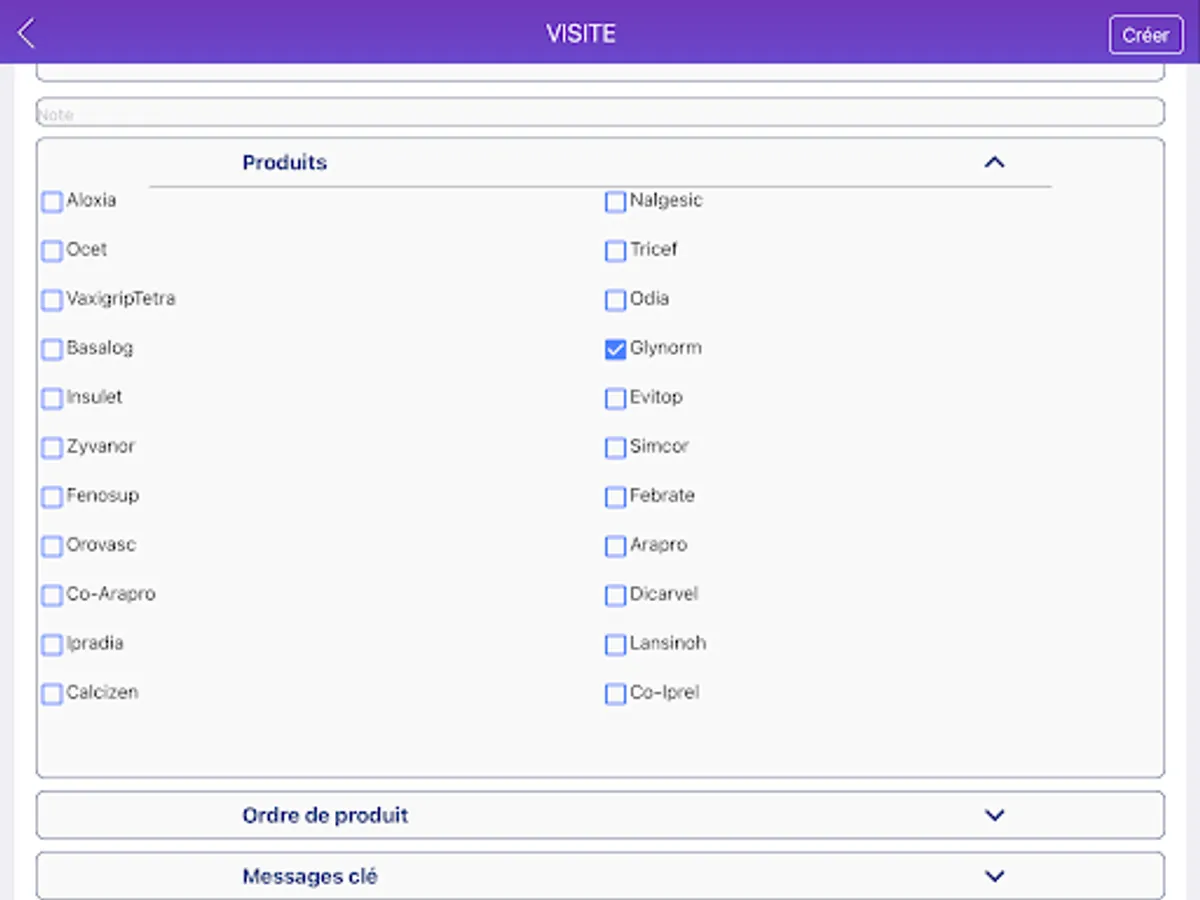The height and width of the screenshot is (900, 1200).
Task: Tick the Tricef product checkbox
Action: point(616,251)
